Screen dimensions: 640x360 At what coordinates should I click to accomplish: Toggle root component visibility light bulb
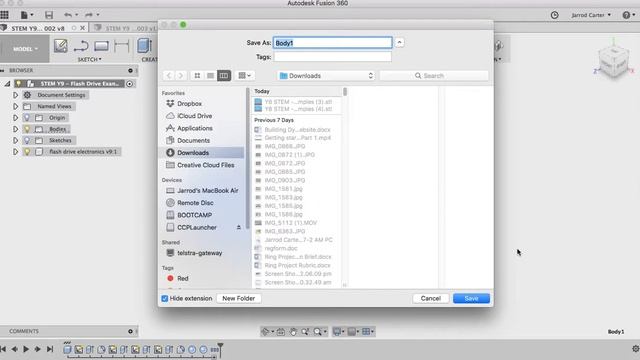18,84
